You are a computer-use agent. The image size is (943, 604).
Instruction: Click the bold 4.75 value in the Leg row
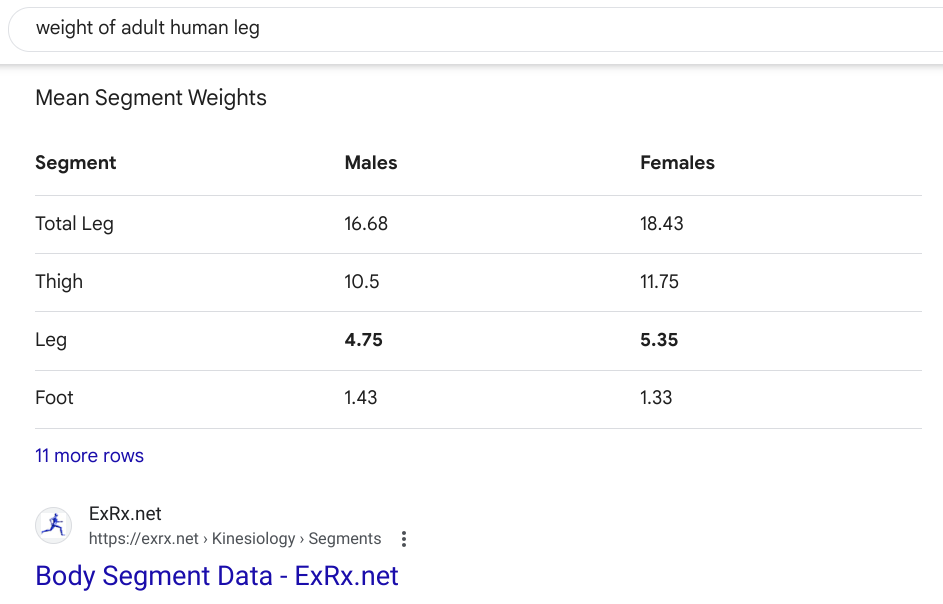coord(363,339)
